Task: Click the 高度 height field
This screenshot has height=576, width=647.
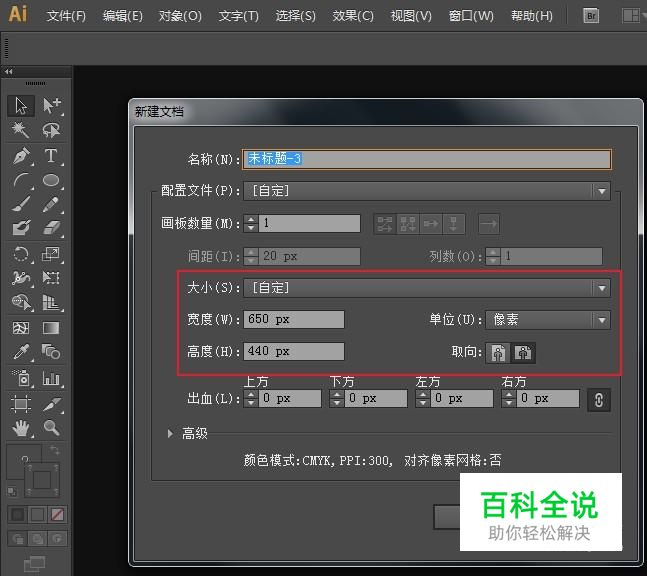Action: 294,352
